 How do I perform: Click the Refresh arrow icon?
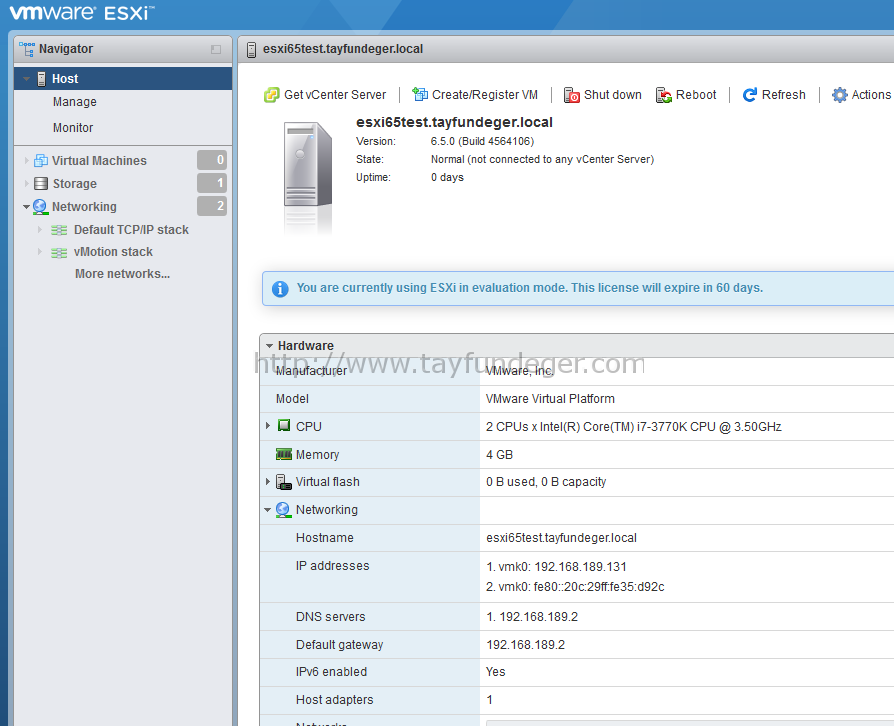750,95
